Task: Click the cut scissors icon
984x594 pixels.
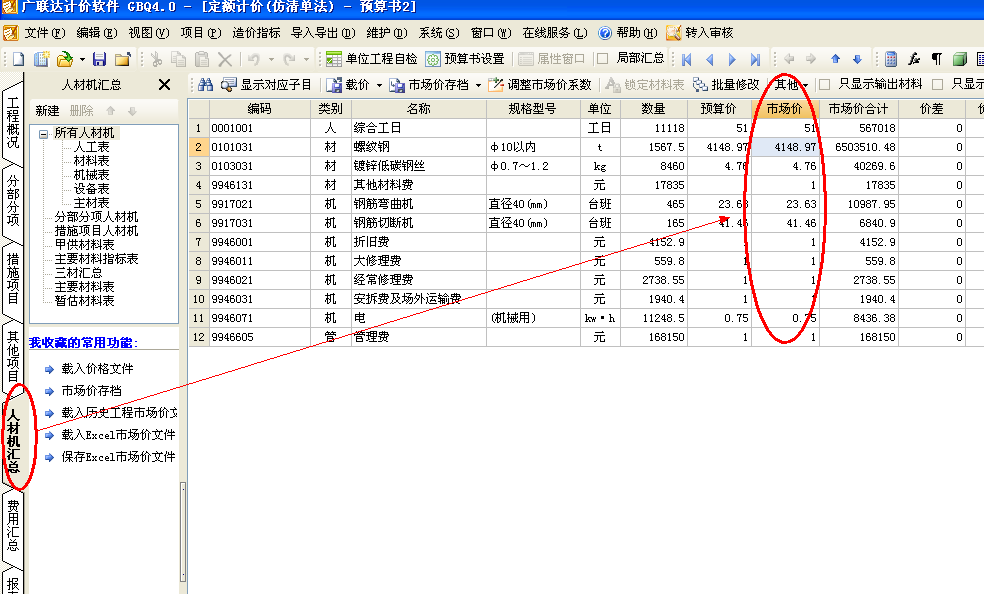Action: point(156,59)
